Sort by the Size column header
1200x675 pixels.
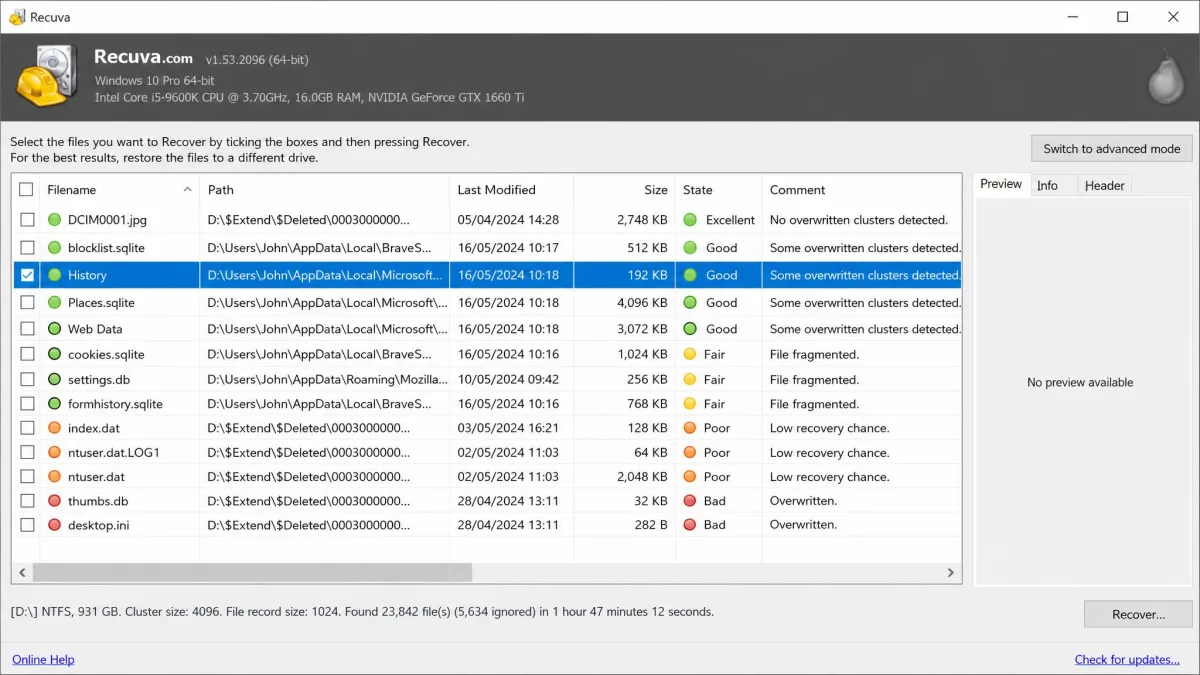(x=624, y=190)
